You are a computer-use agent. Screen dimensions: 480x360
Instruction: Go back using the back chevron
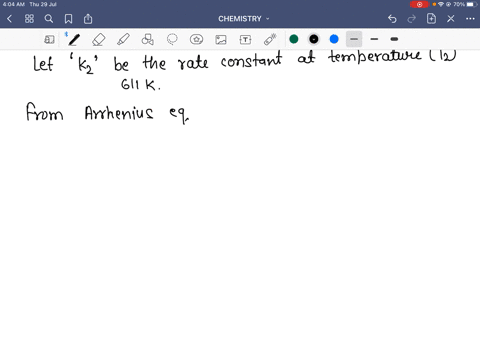(x=9, y=19)
